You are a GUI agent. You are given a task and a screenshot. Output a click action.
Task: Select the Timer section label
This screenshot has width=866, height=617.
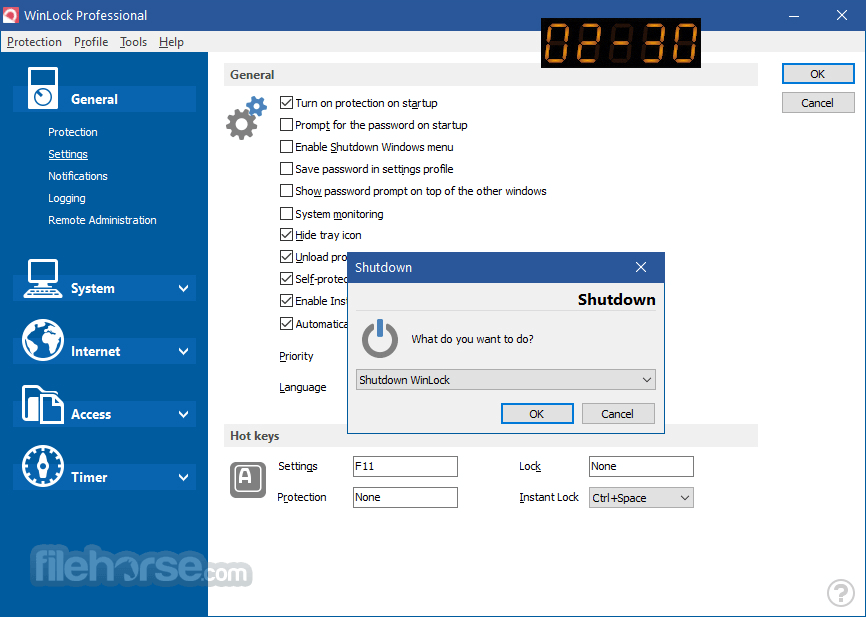pyautogui.click(x=89, y=477)
